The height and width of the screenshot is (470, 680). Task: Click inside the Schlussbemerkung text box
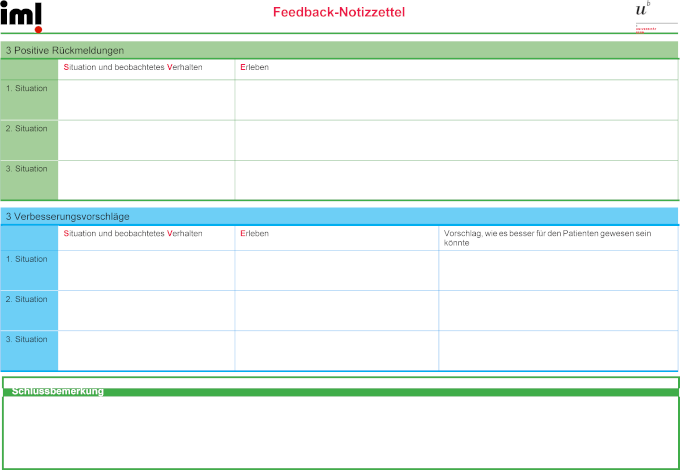pos(341,432)
